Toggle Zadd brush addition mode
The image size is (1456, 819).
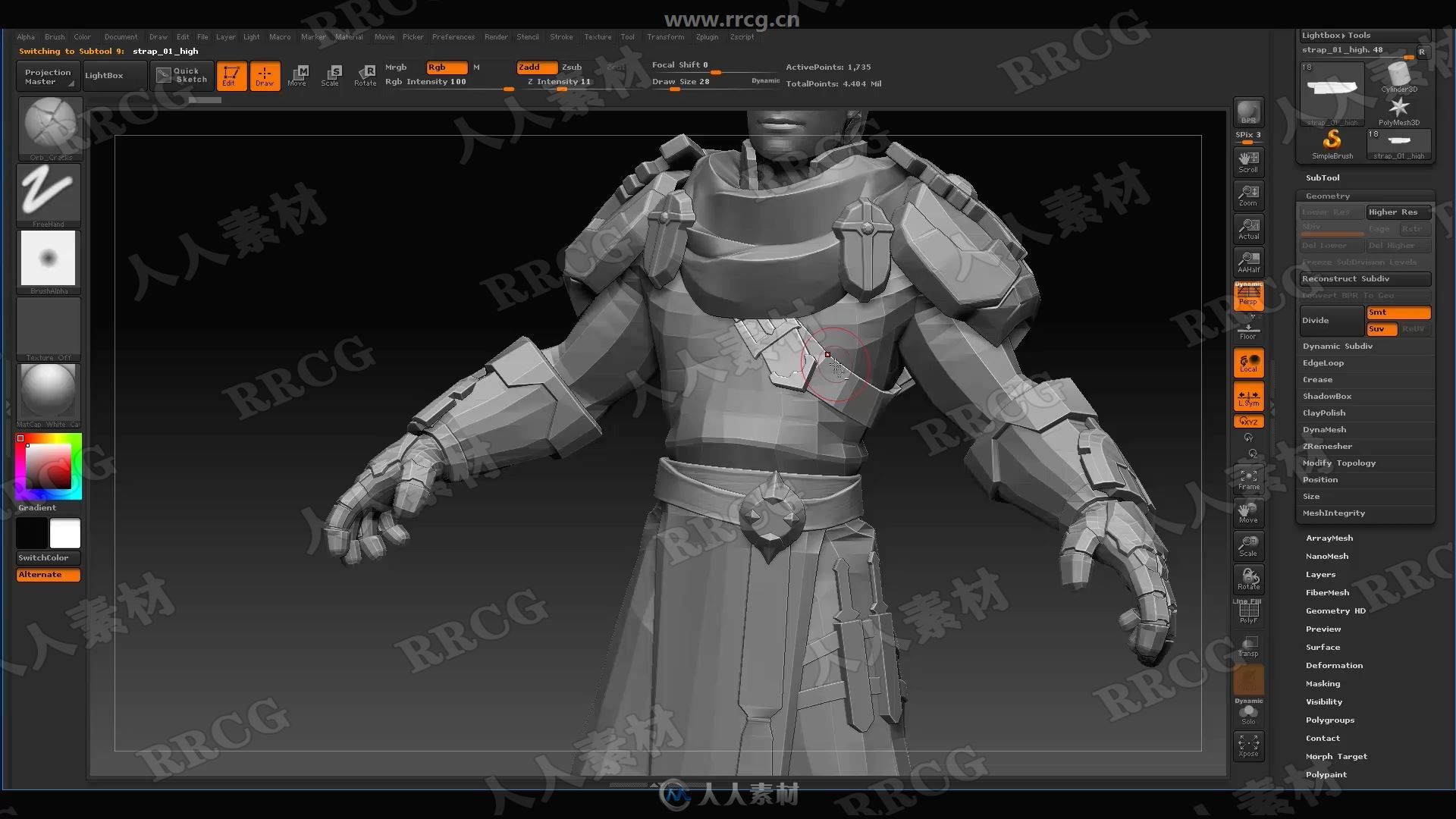530,67
